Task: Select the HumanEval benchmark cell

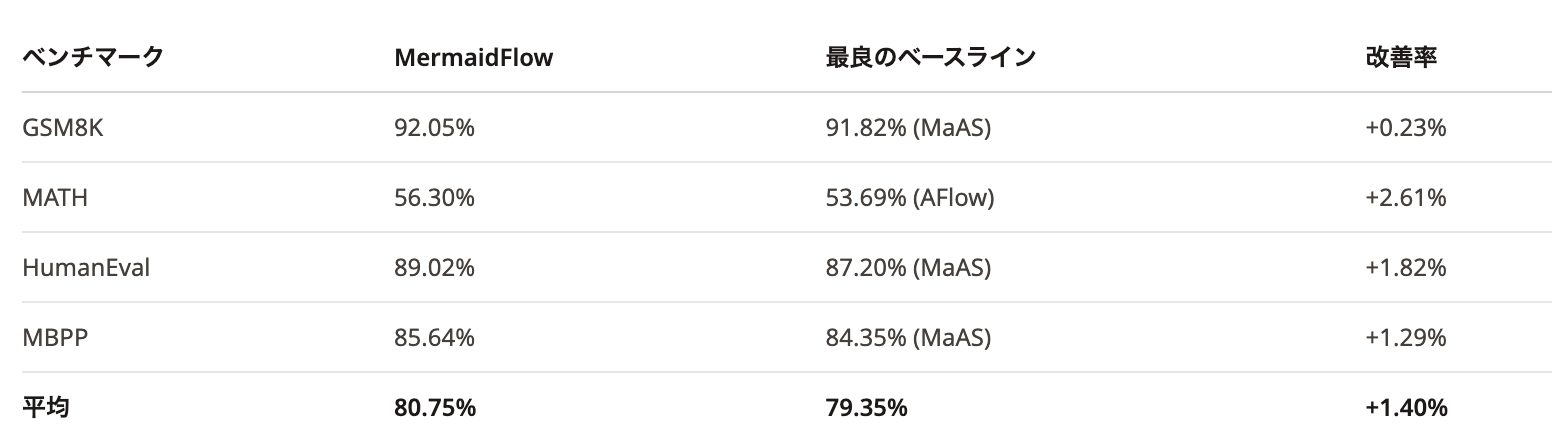Action: (85, 267)
